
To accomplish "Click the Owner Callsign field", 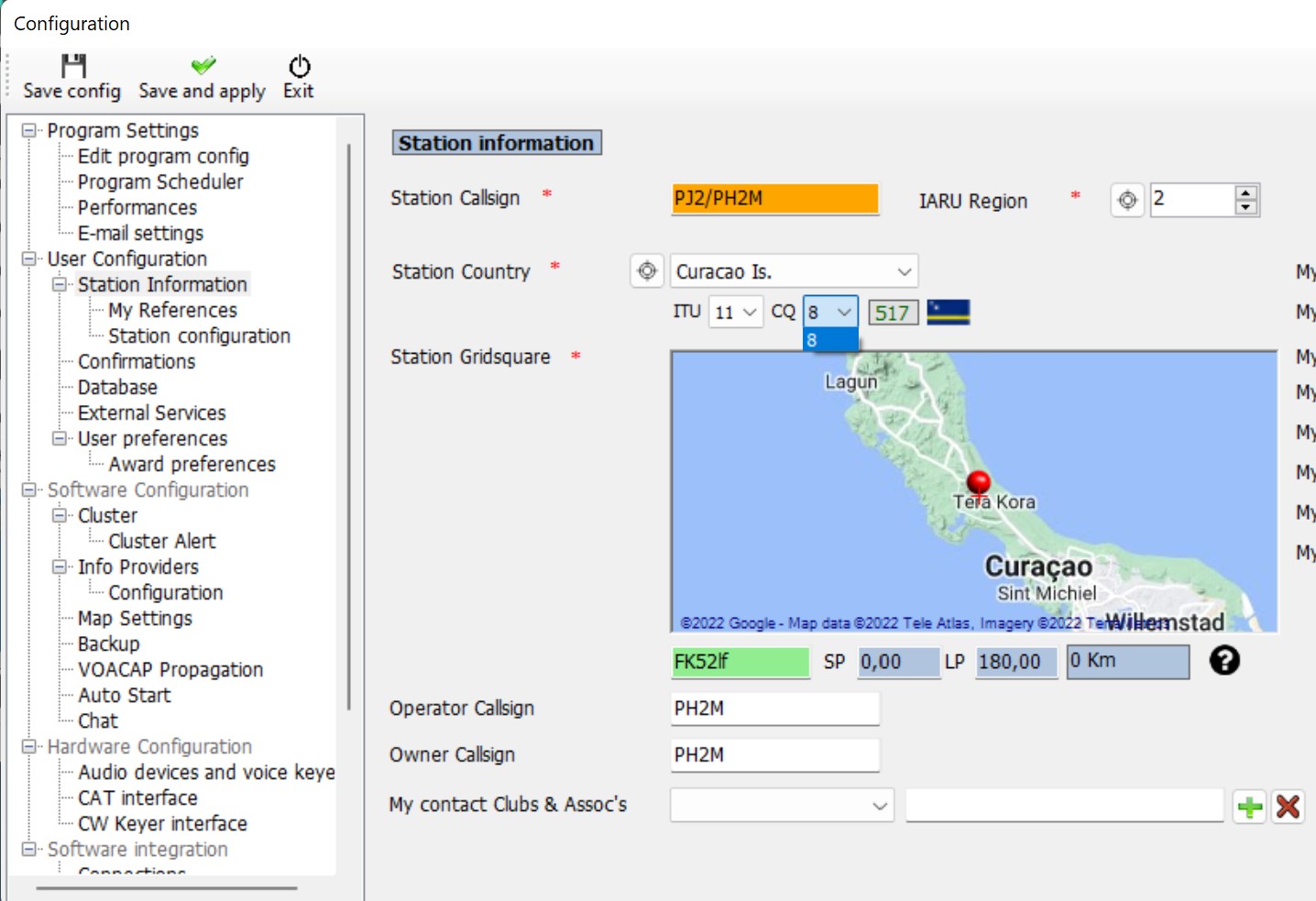I will pyautogui.click(x=775, y=755).
